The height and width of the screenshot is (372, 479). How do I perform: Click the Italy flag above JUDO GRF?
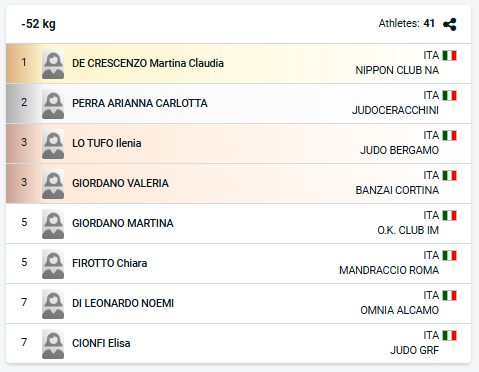(x=449, y=335)
